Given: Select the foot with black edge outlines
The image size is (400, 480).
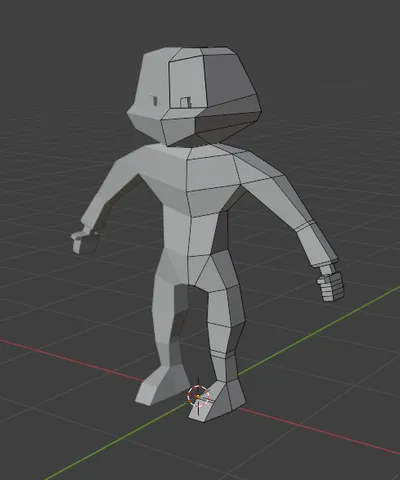Looking at the screenshot, I should (x=218, y=400).
